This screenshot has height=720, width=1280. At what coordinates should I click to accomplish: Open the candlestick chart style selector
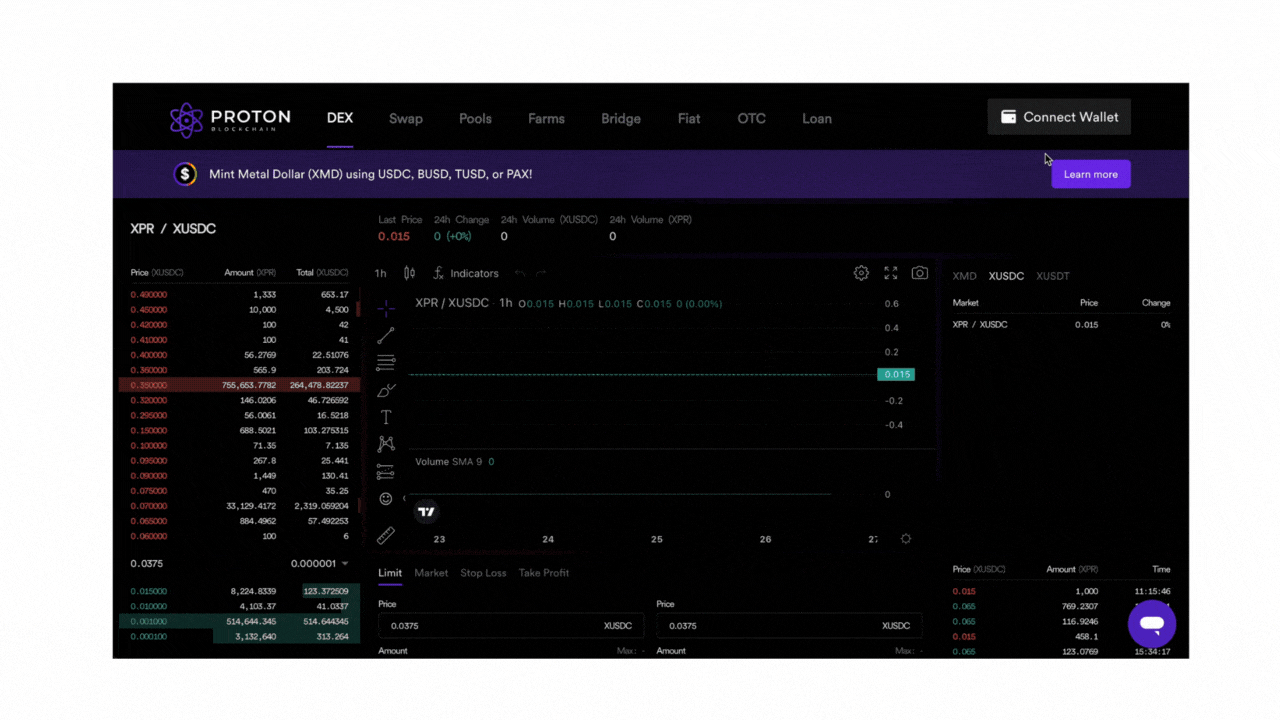(x=409, y=273)
